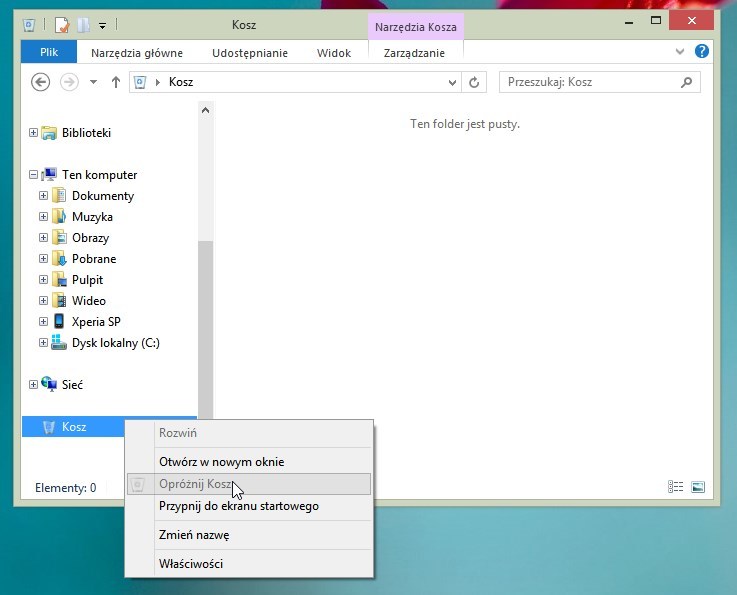
Task: Click the Elementy: 0 status text
Action: click(x=66, y=488)
